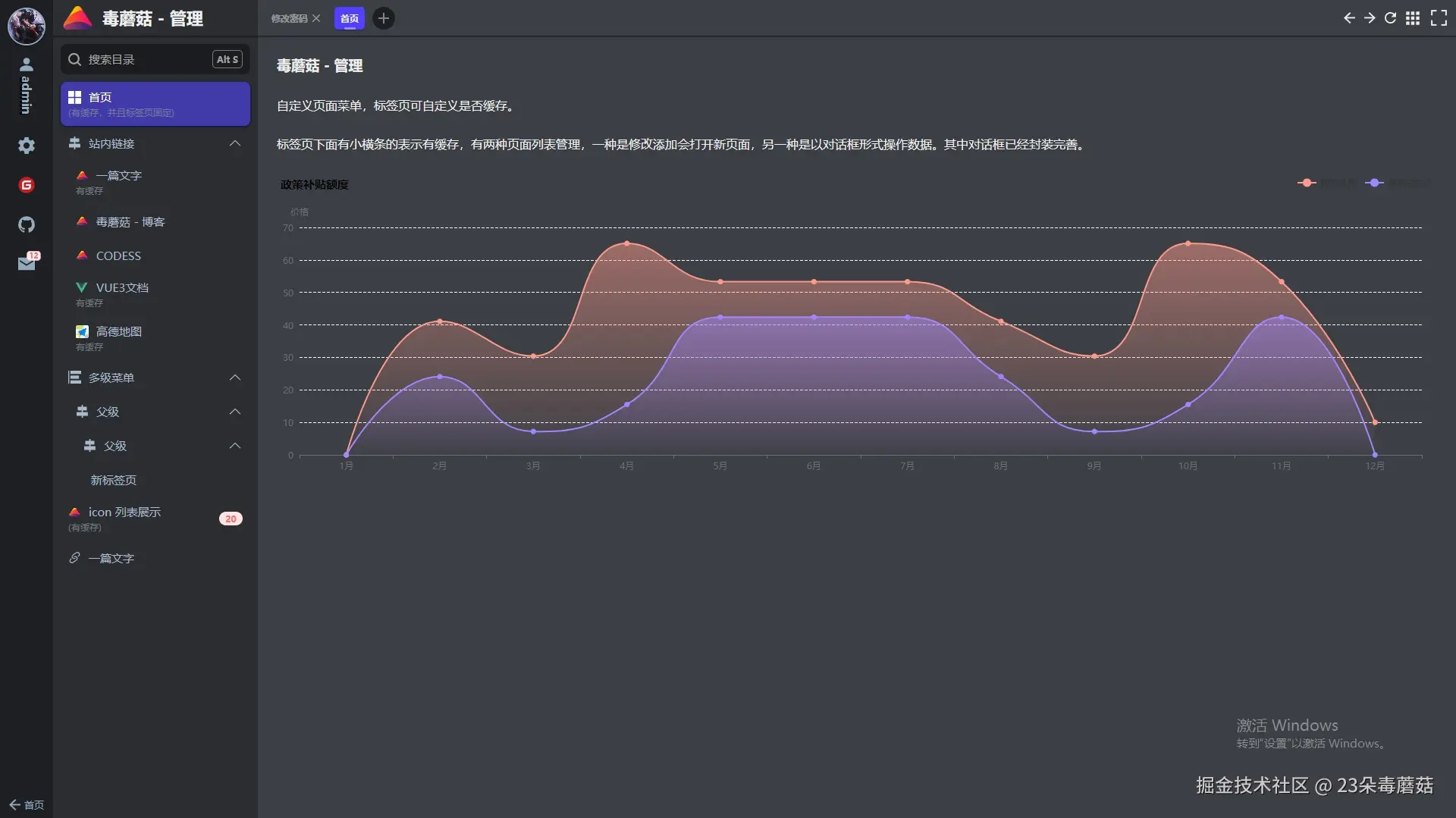The width and height of the screenshot is (1456, 818).
Task: Collapse the 父级 submenu
Action: [235, 412]
